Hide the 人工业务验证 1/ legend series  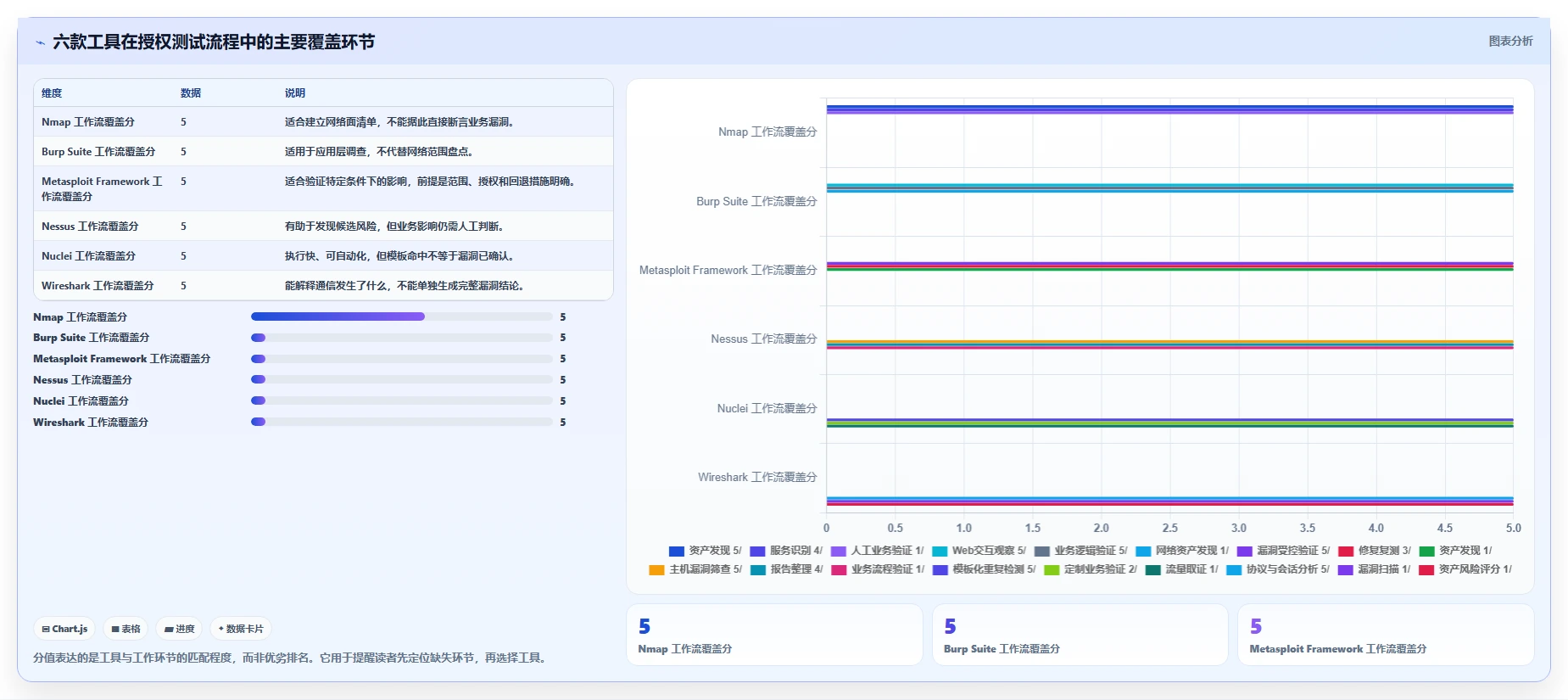point(877,551)
